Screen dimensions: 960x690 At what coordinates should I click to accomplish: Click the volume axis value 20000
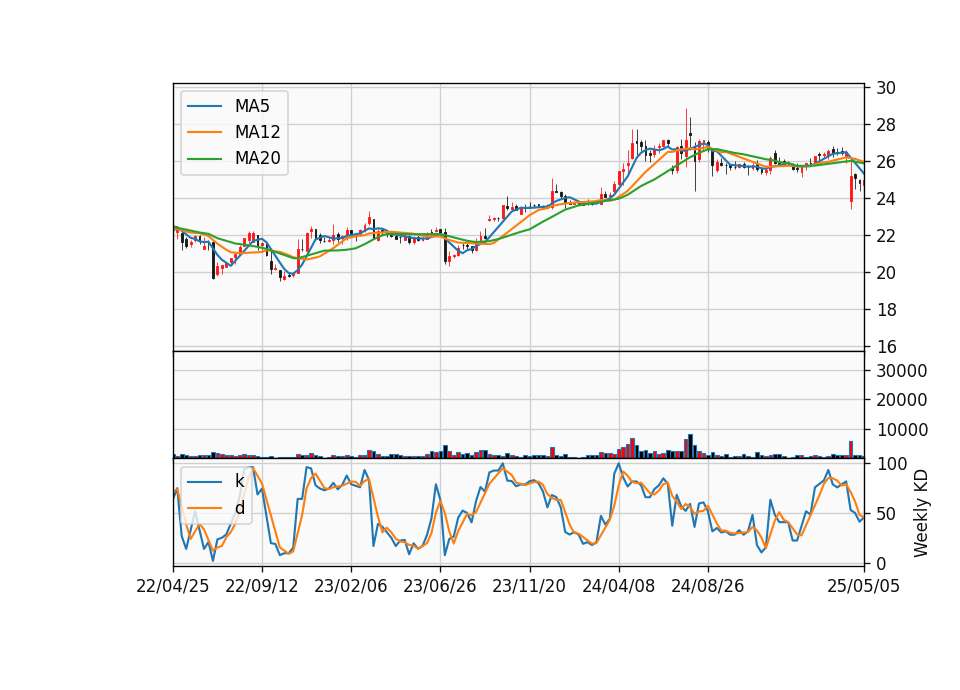tap(901, 400)
